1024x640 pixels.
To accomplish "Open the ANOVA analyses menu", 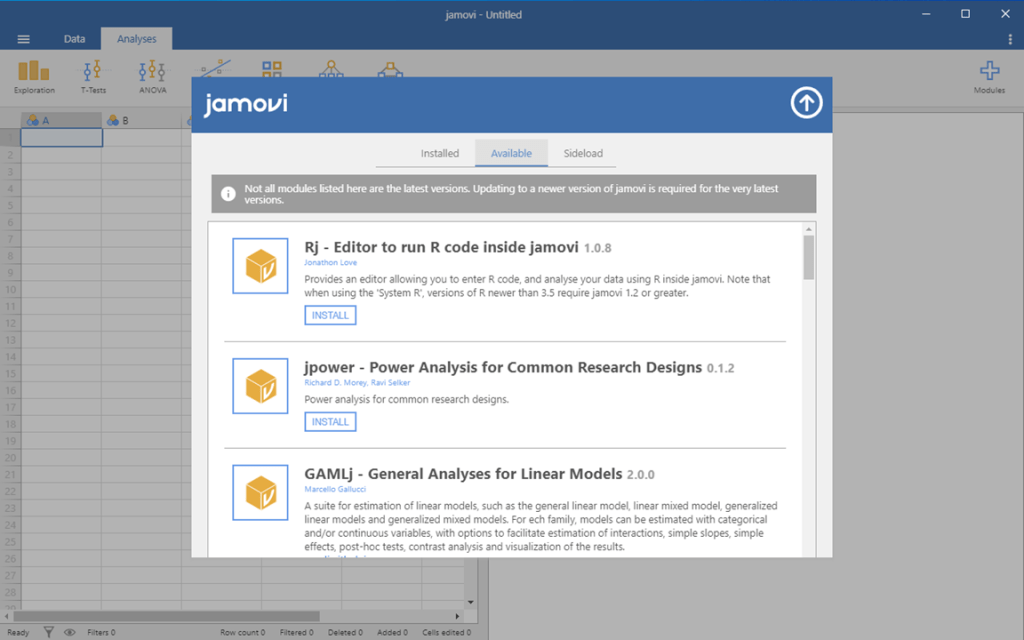I will click(152, 76).
